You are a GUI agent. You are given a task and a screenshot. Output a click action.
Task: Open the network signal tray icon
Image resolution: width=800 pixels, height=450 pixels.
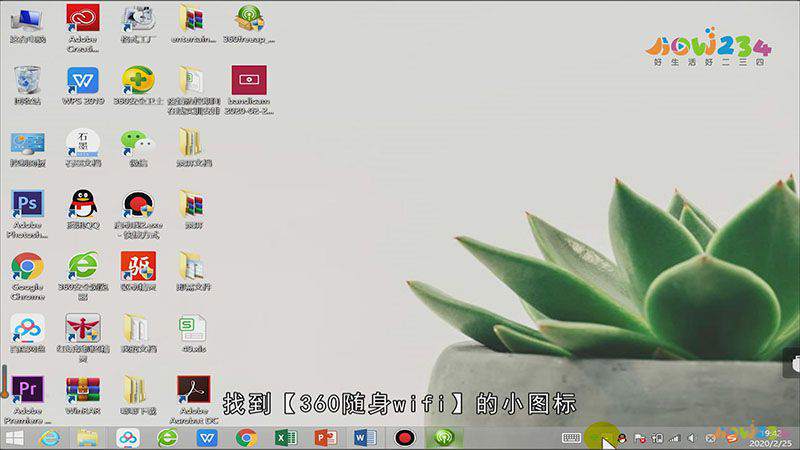[675, 438]
